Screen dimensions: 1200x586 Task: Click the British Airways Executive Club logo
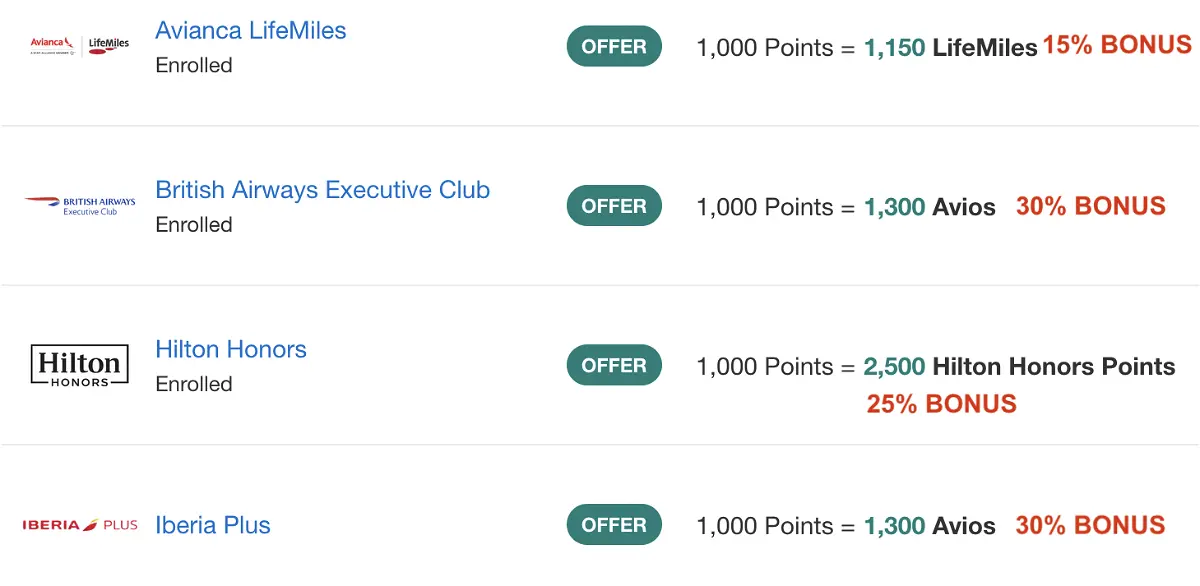click(80, 206)
